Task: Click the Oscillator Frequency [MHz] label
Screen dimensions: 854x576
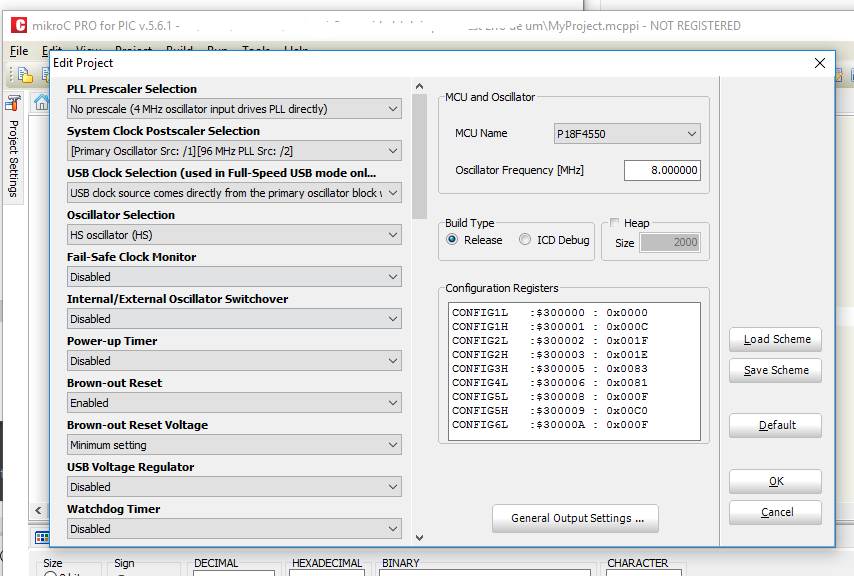Action: 519,170
